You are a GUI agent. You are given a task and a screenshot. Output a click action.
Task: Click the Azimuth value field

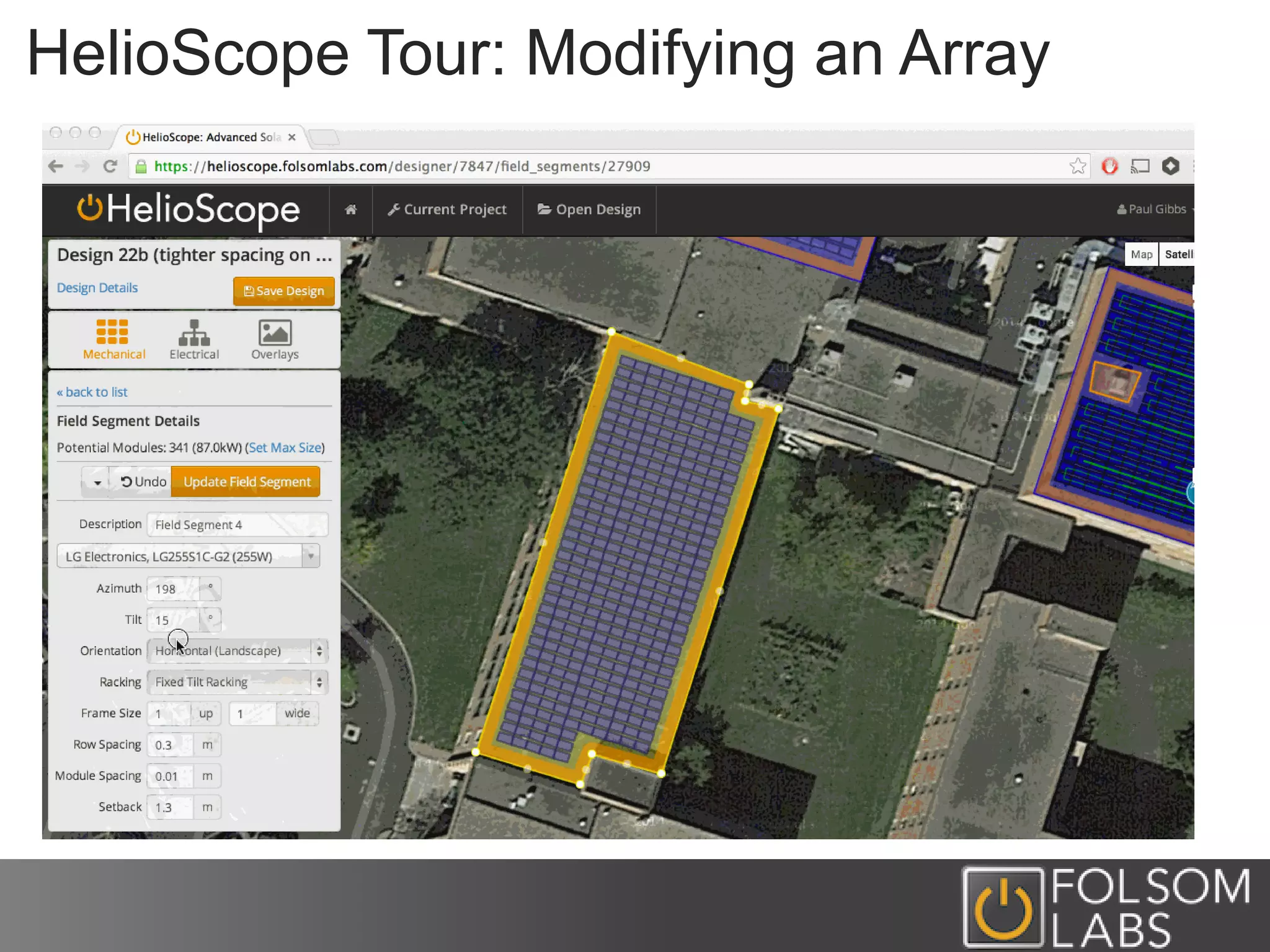pyautogui.click(x=174, y=589)
